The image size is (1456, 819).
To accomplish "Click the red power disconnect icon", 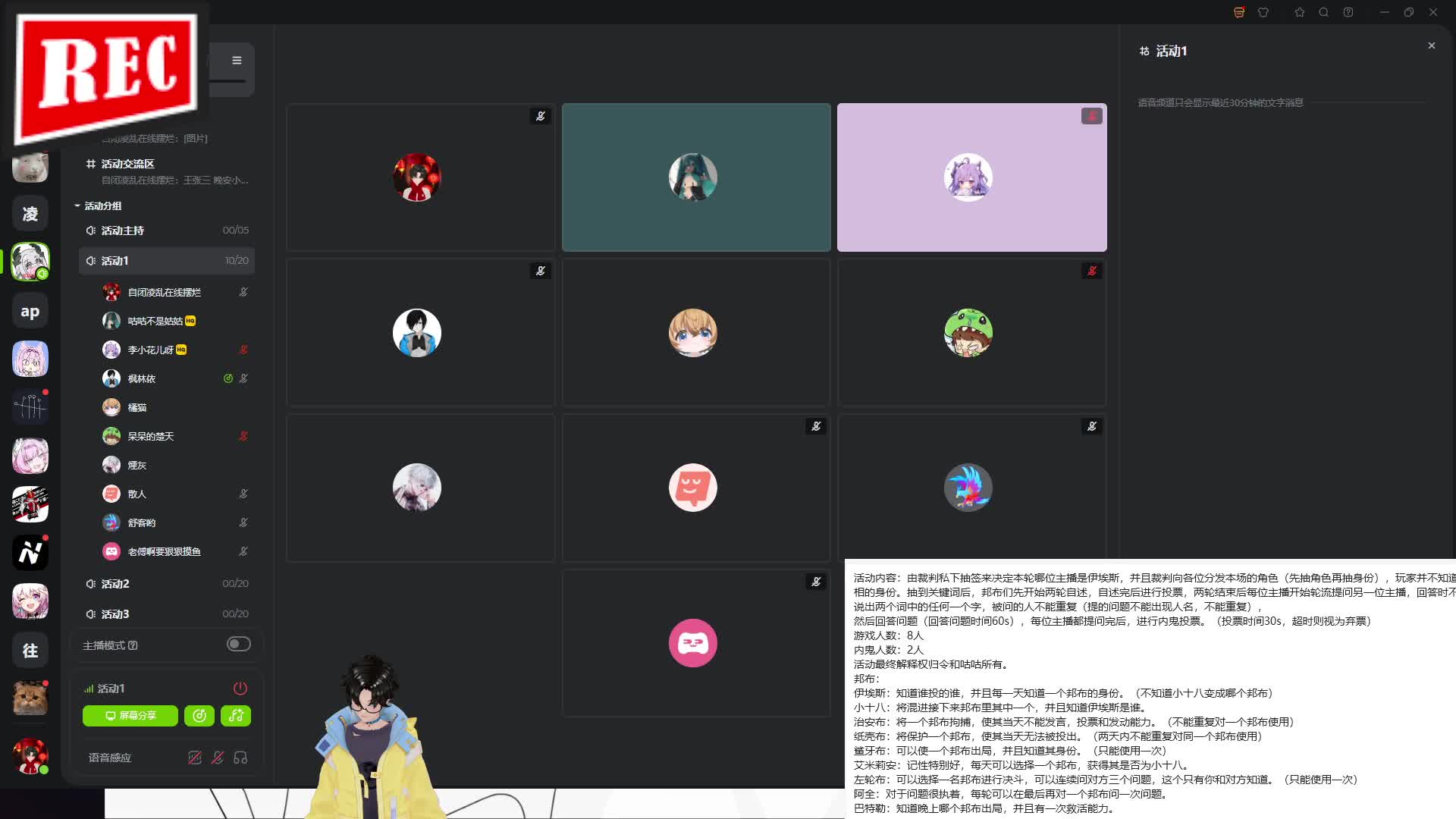I will [x=240, y=689].
